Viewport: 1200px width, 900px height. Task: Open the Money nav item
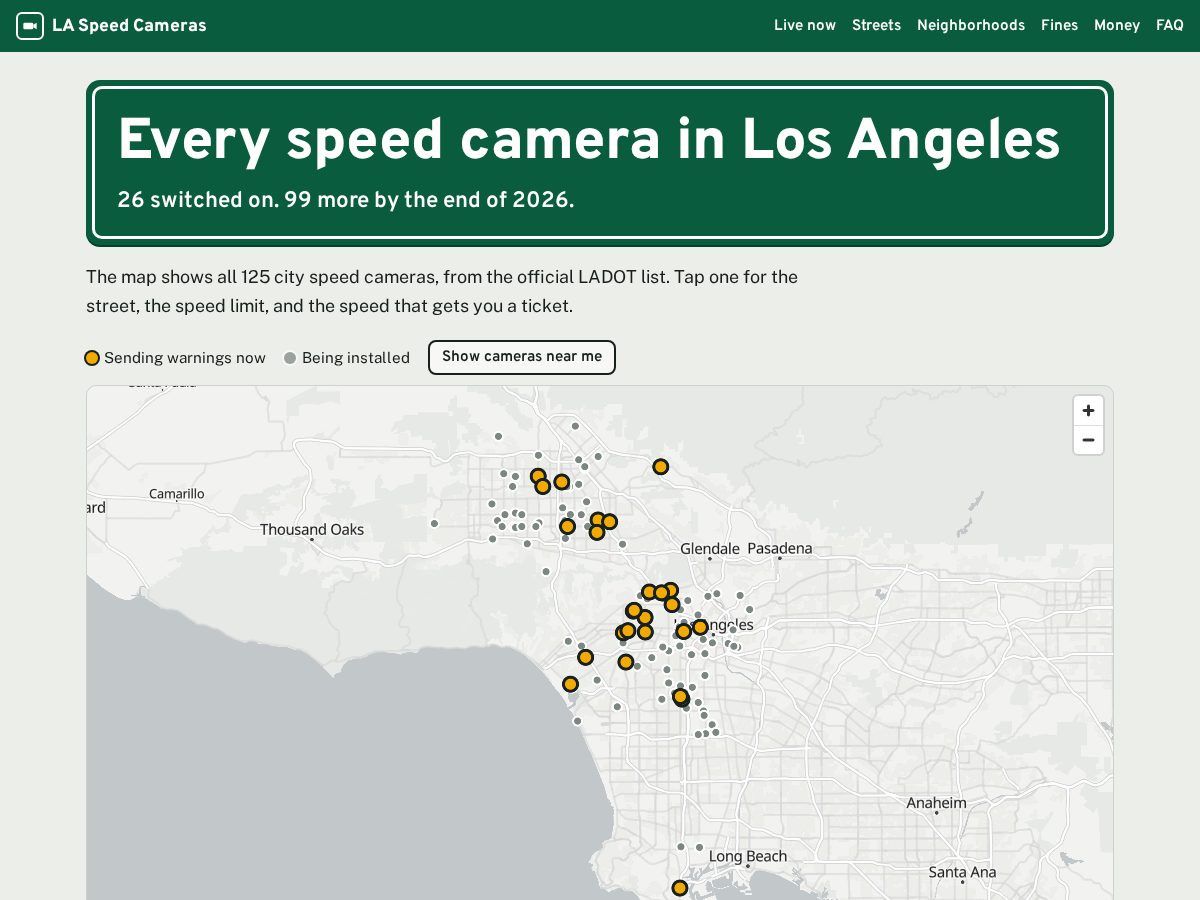pos(1117,26)
